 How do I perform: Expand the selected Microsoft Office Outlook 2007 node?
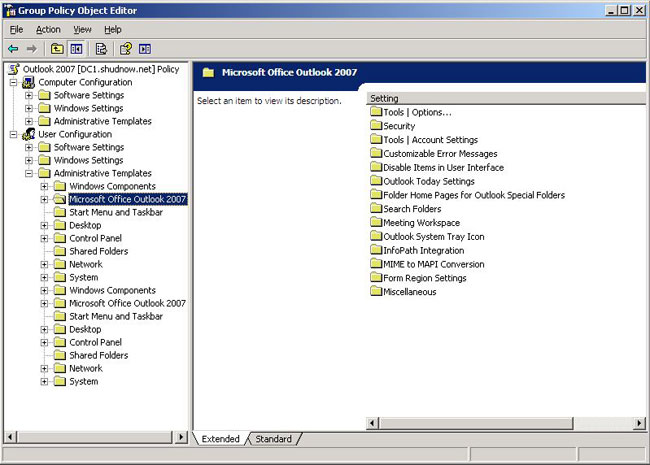coord(44,199)
